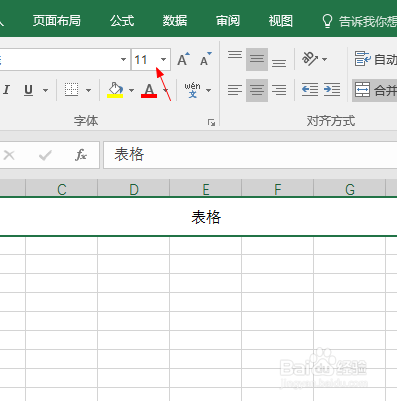Click the wén phonetic guide icon
Screen dimensions: 397x401
(x=193, y=90)
